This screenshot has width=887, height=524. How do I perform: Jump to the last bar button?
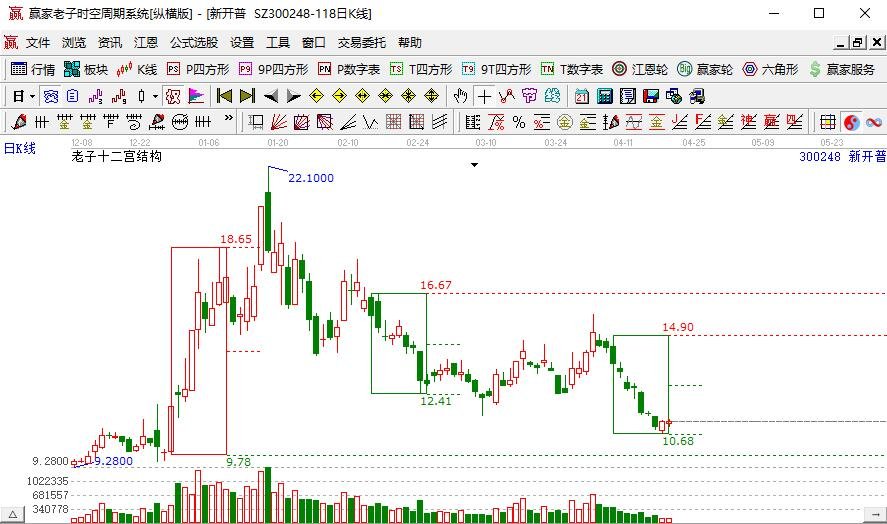[247, 97]
